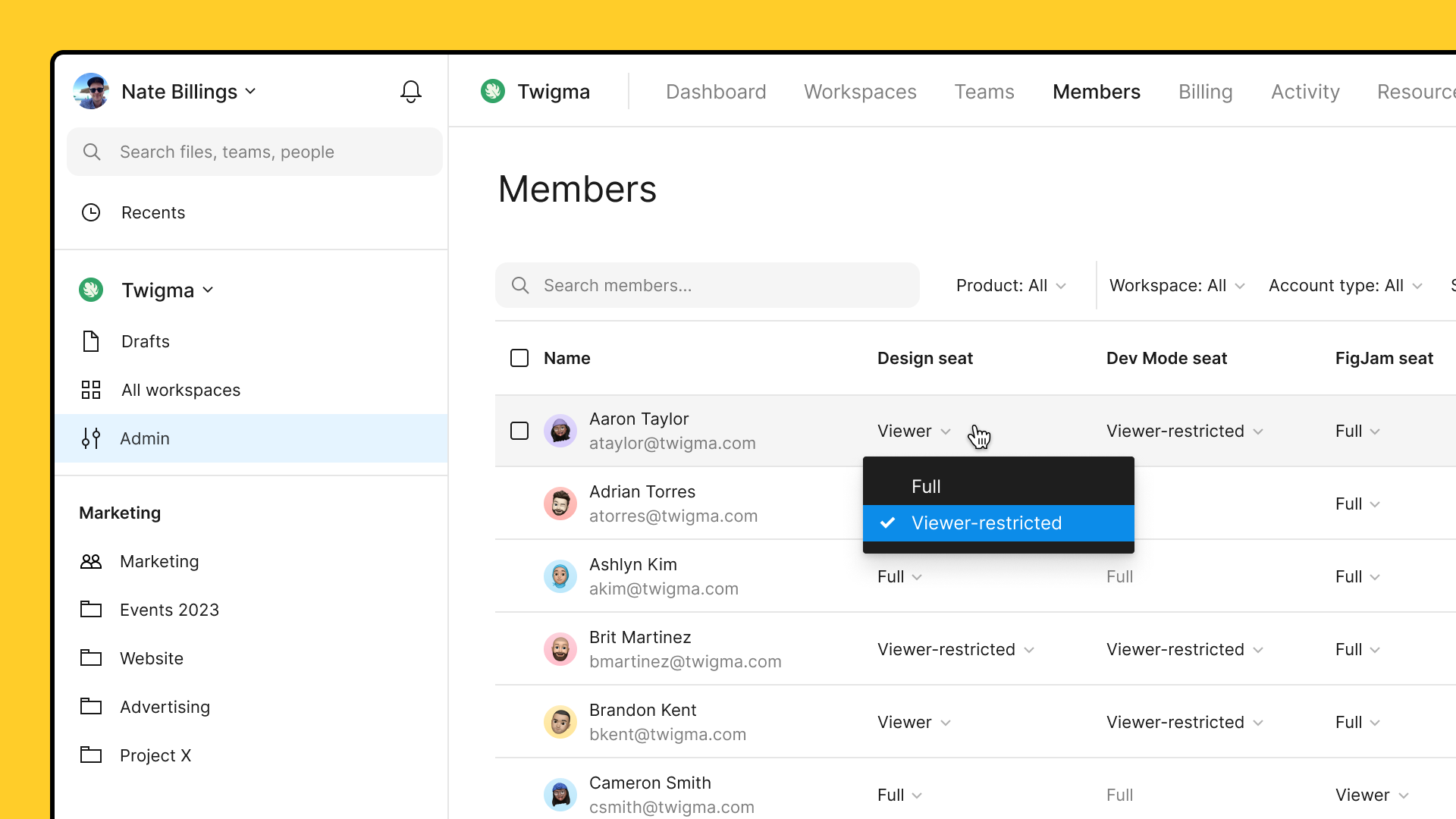Open the Workspace: All filter
1456x819 pixels.
pos(1175,285)
